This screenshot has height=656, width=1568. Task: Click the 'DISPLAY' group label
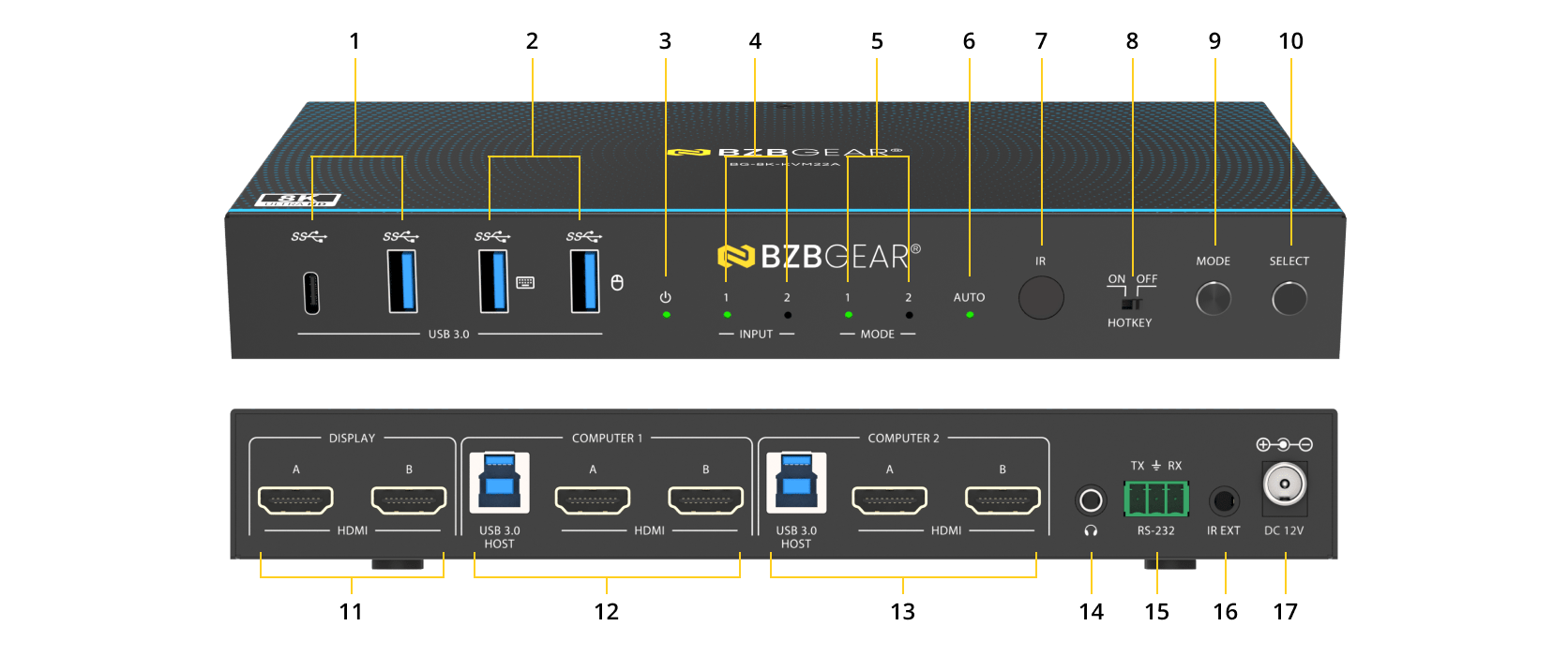[x=352, y=438]
